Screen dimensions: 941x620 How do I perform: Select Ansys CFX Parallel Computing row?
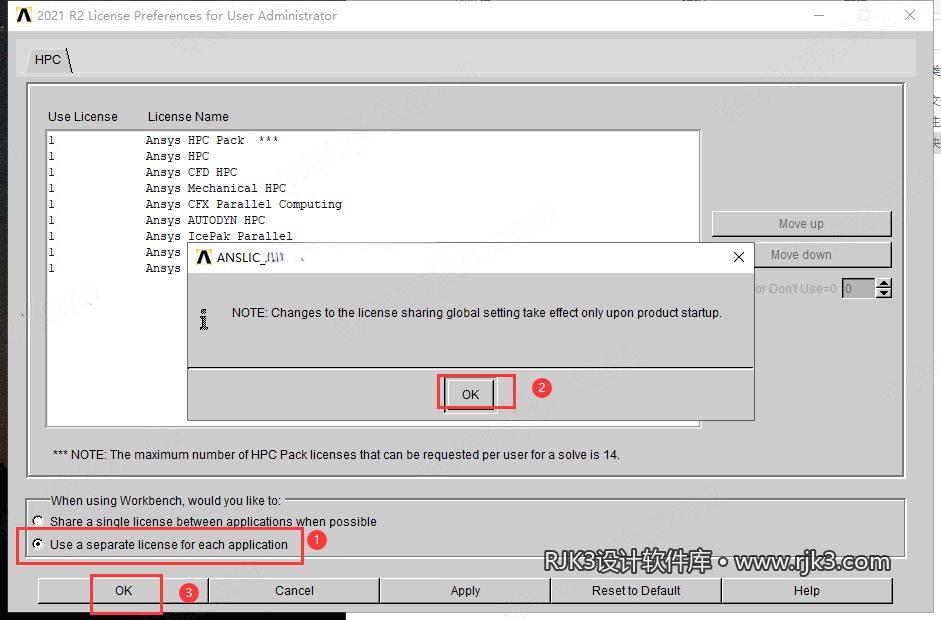pyautogui.click(x=373, y=205)
